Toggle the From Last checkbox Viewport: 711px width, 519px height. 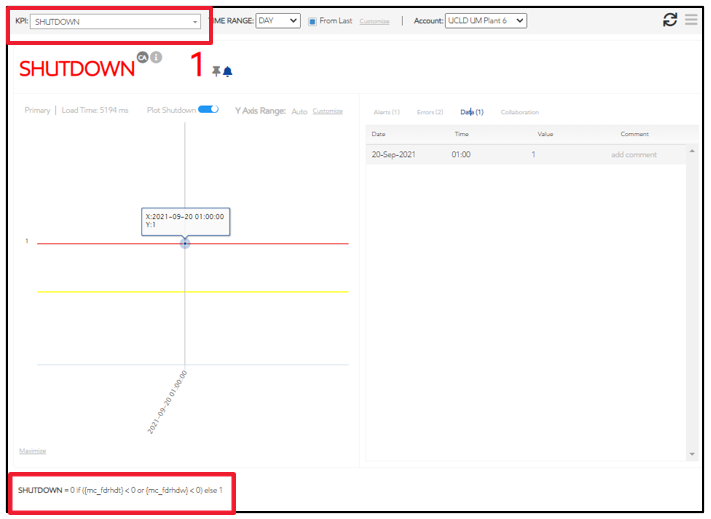312,21
